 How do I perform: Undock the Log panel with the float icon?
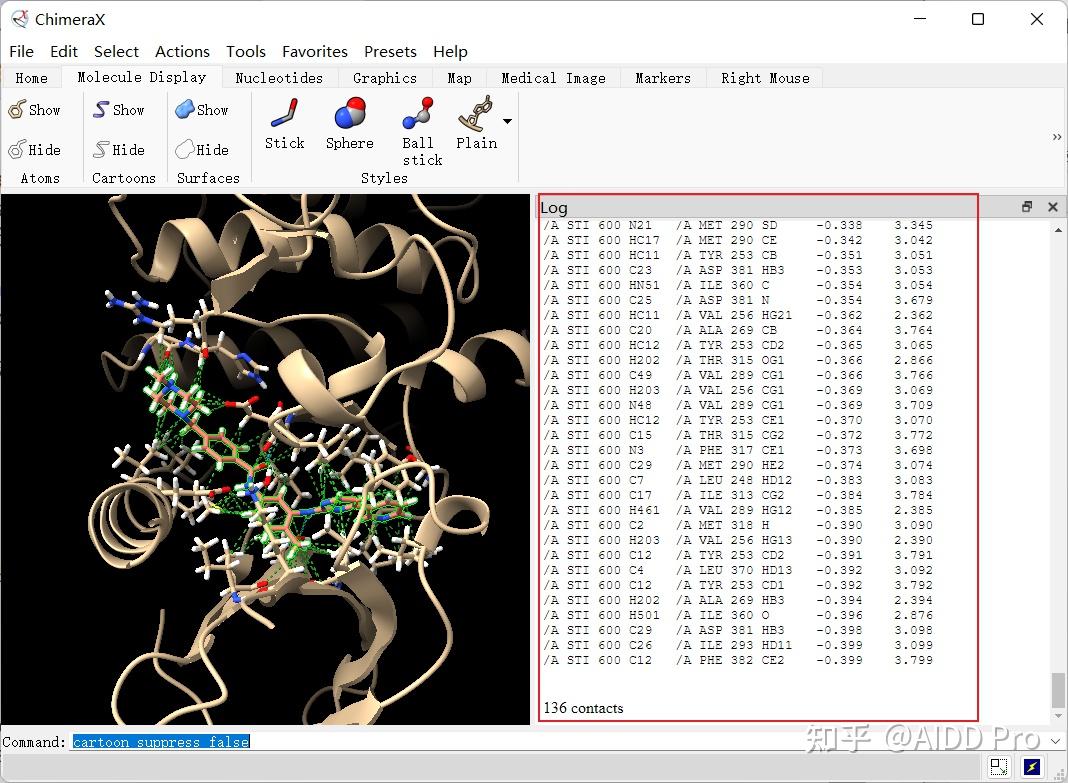click(1026, 206)
